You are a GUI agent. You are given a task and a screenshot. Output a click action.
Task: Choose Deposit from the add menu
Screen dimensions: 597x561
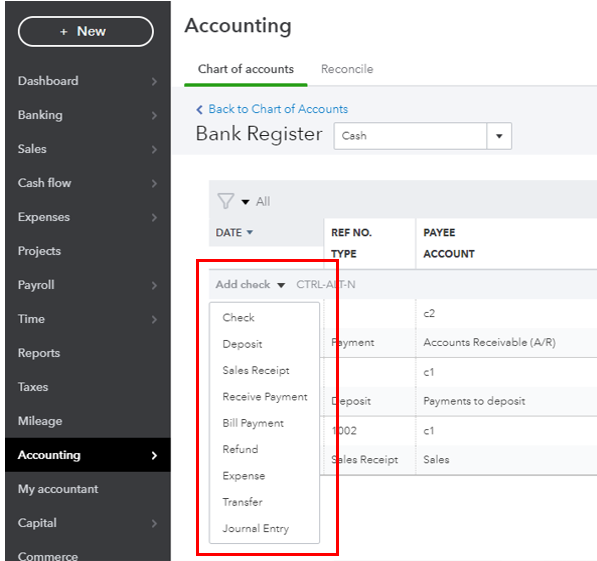click(242, 344)
